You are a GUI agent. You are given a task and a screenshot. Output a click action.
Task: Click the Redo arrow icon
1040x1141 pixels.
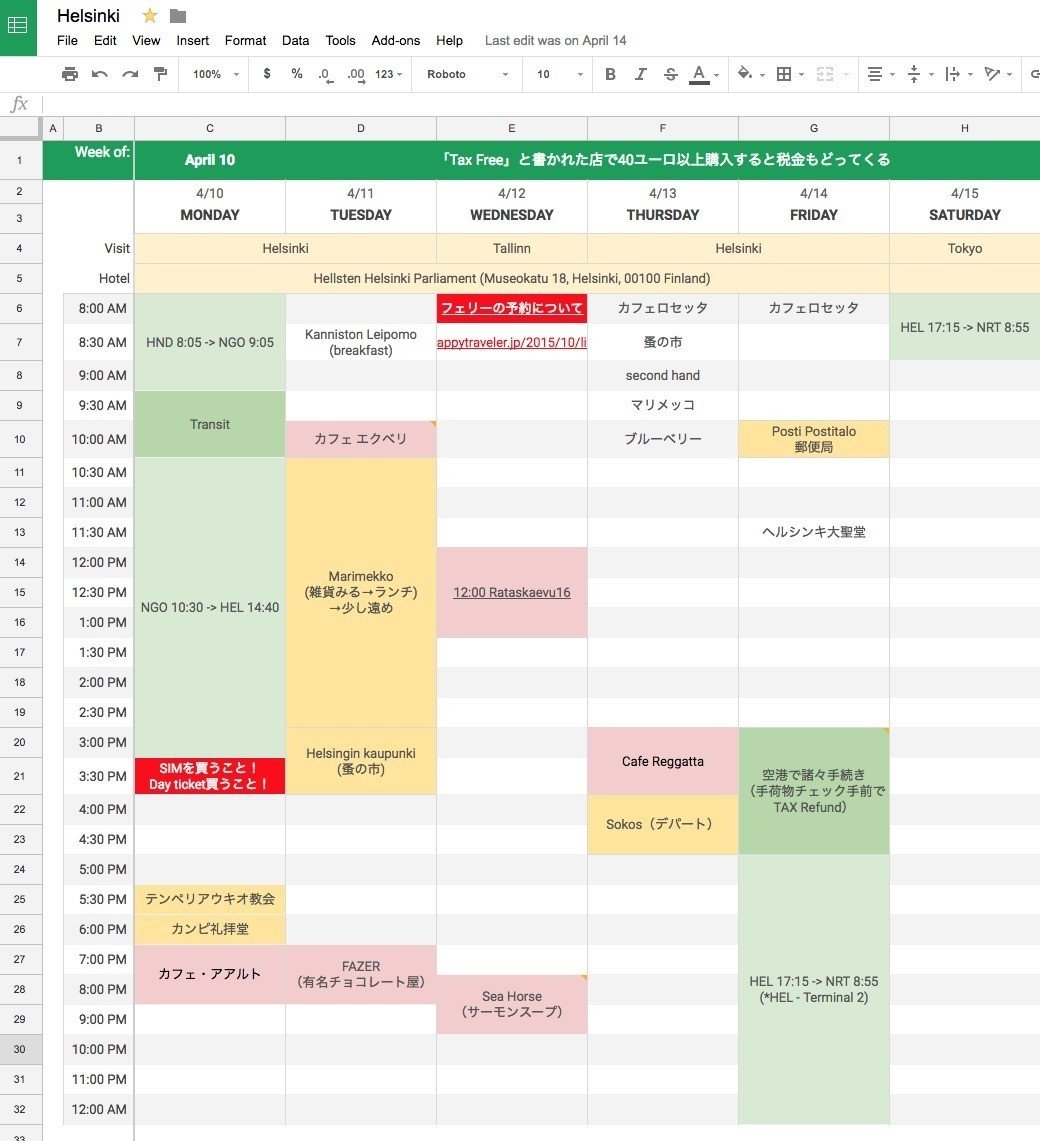click(x=130, y=74)
